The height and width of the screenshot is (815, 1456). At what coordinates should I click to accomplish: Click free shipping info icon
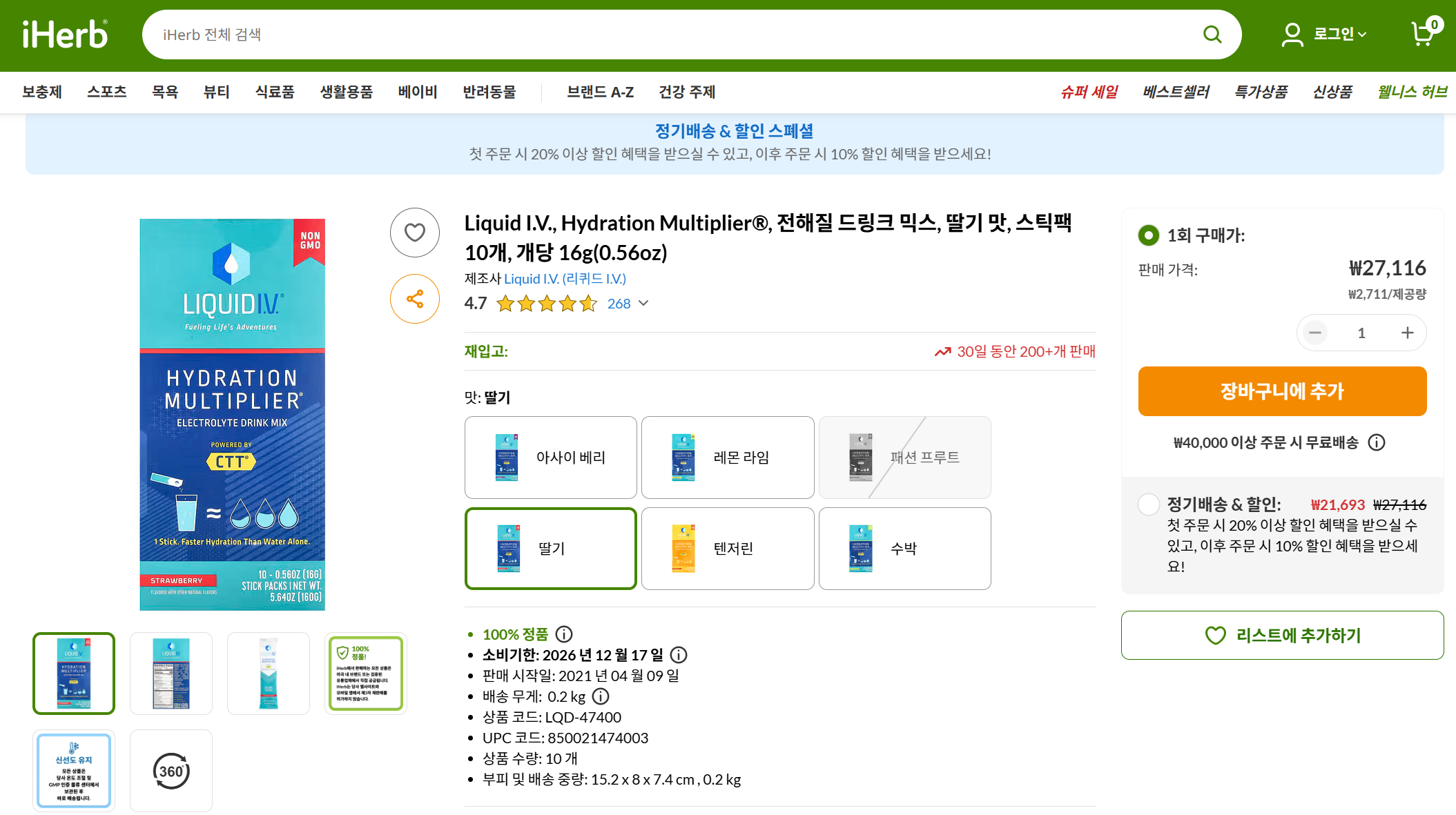pyautogui.click(x=1377, y=442)
